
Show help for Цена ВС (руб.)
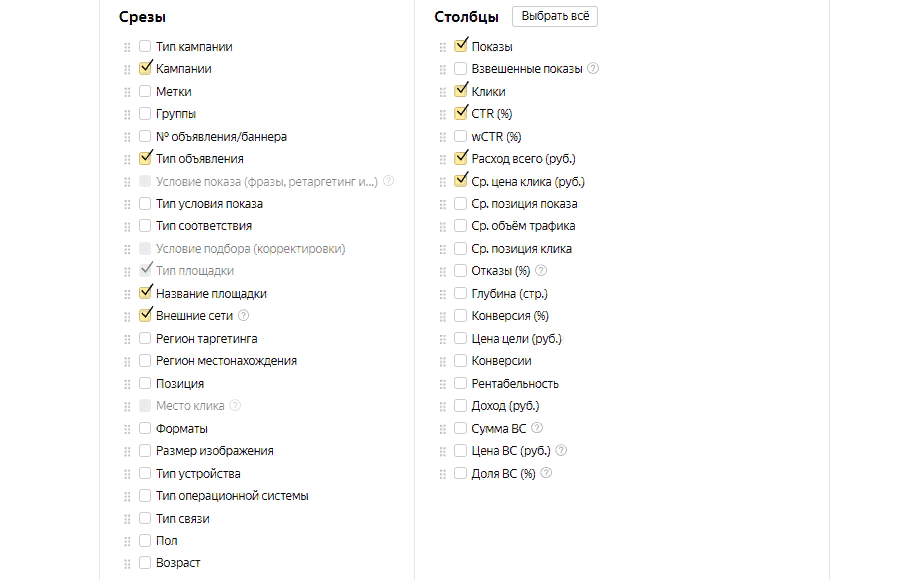[x=561, y=451]
